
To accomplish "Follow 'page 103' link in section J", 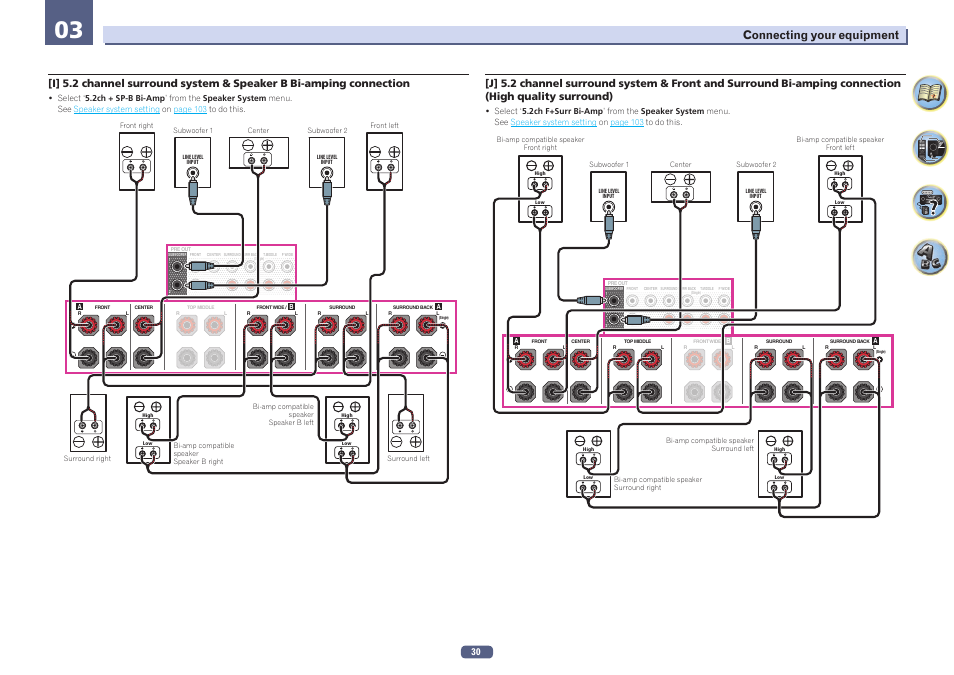I will (x=627, y=122).
